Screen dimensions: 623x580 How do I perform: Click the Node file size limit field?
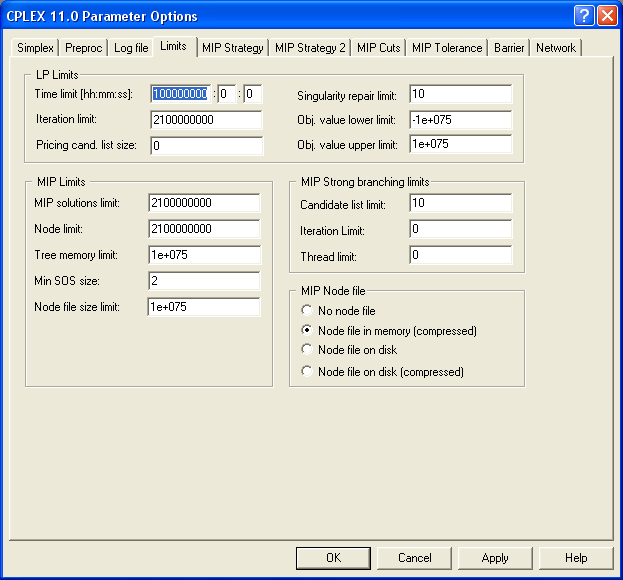click(x=204, y=307)
